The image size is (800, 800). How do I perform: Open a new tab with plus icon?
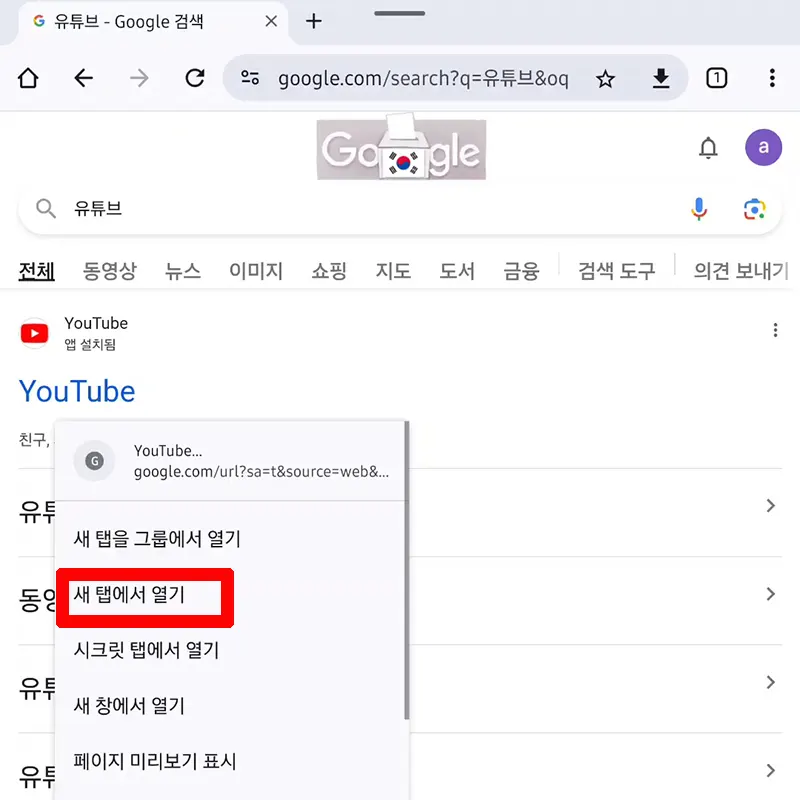(x=314, y=21)
